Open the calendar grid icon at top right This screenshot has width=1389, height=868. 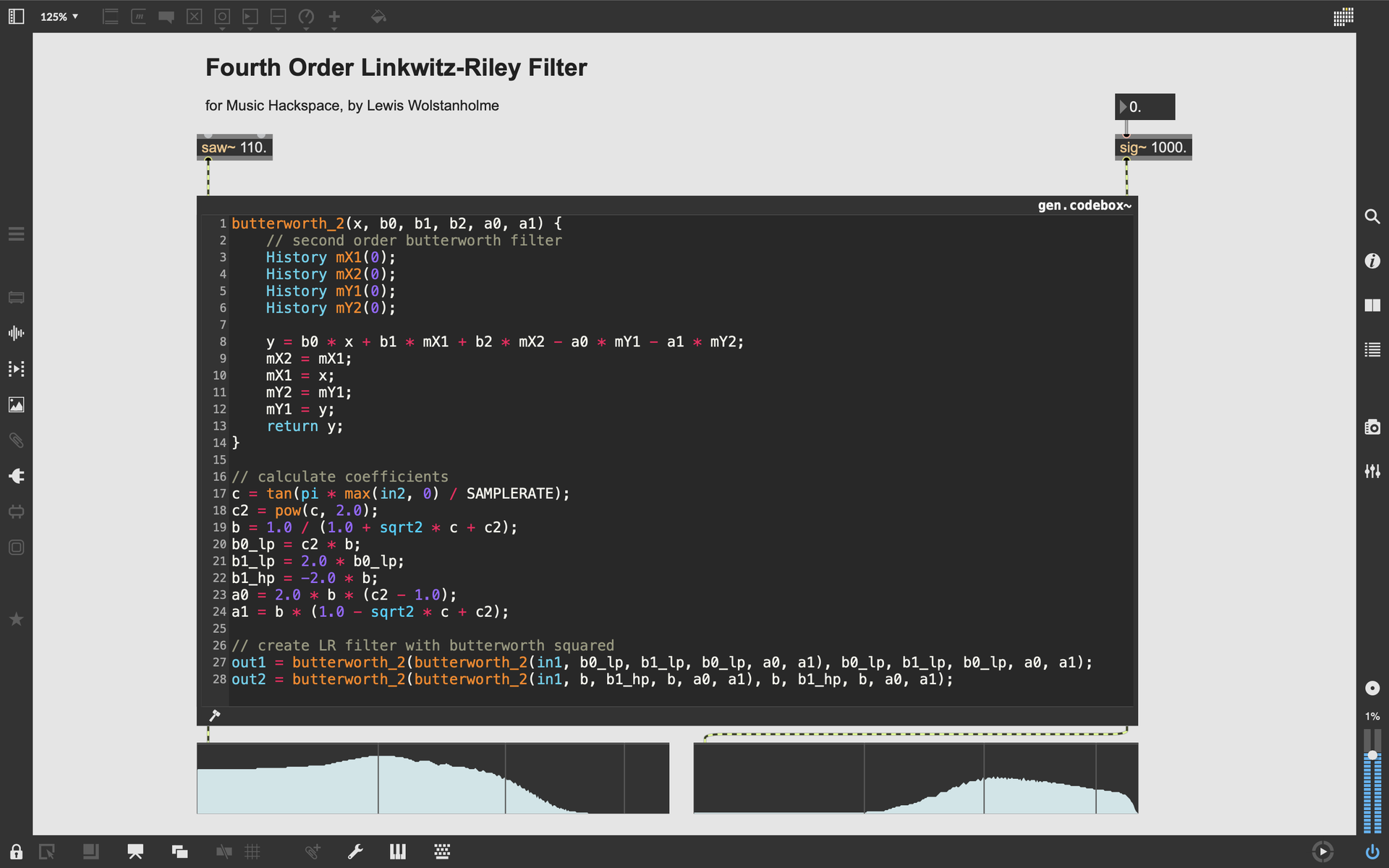tap(1343, 16)
